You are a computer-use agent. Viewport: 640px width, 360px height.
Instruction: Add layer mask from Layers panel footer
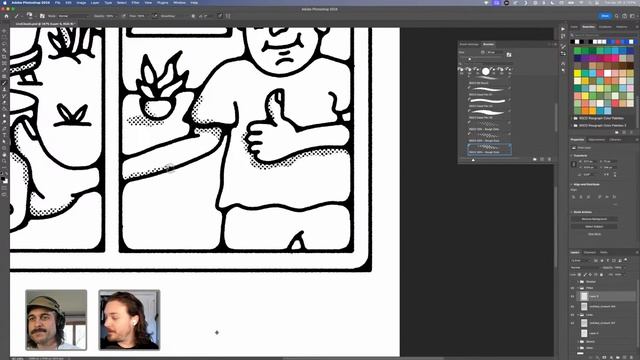[x=604, y=358]
